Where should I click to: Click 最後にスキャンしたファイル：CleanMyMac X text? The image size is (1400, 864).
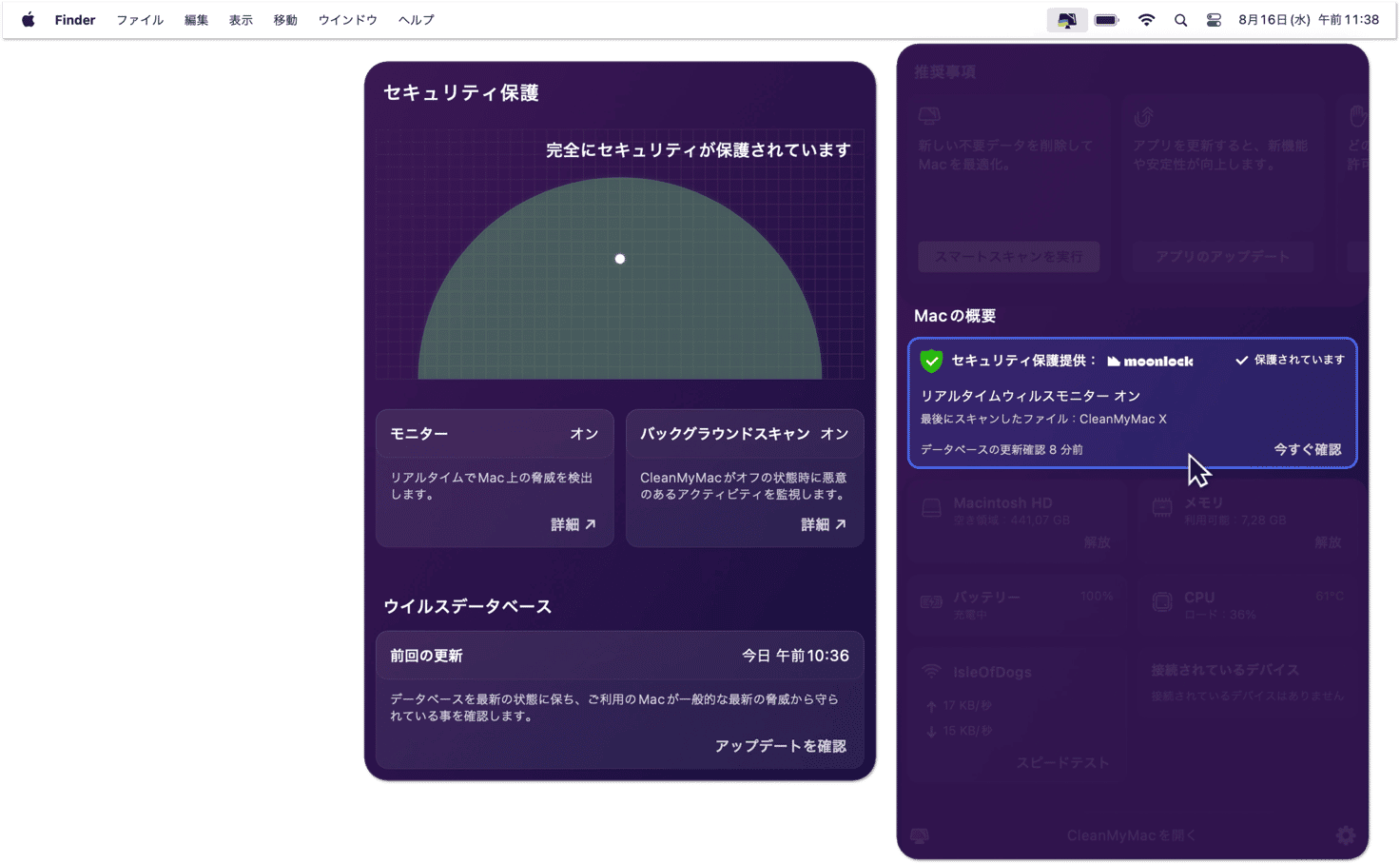(1043, 419)
